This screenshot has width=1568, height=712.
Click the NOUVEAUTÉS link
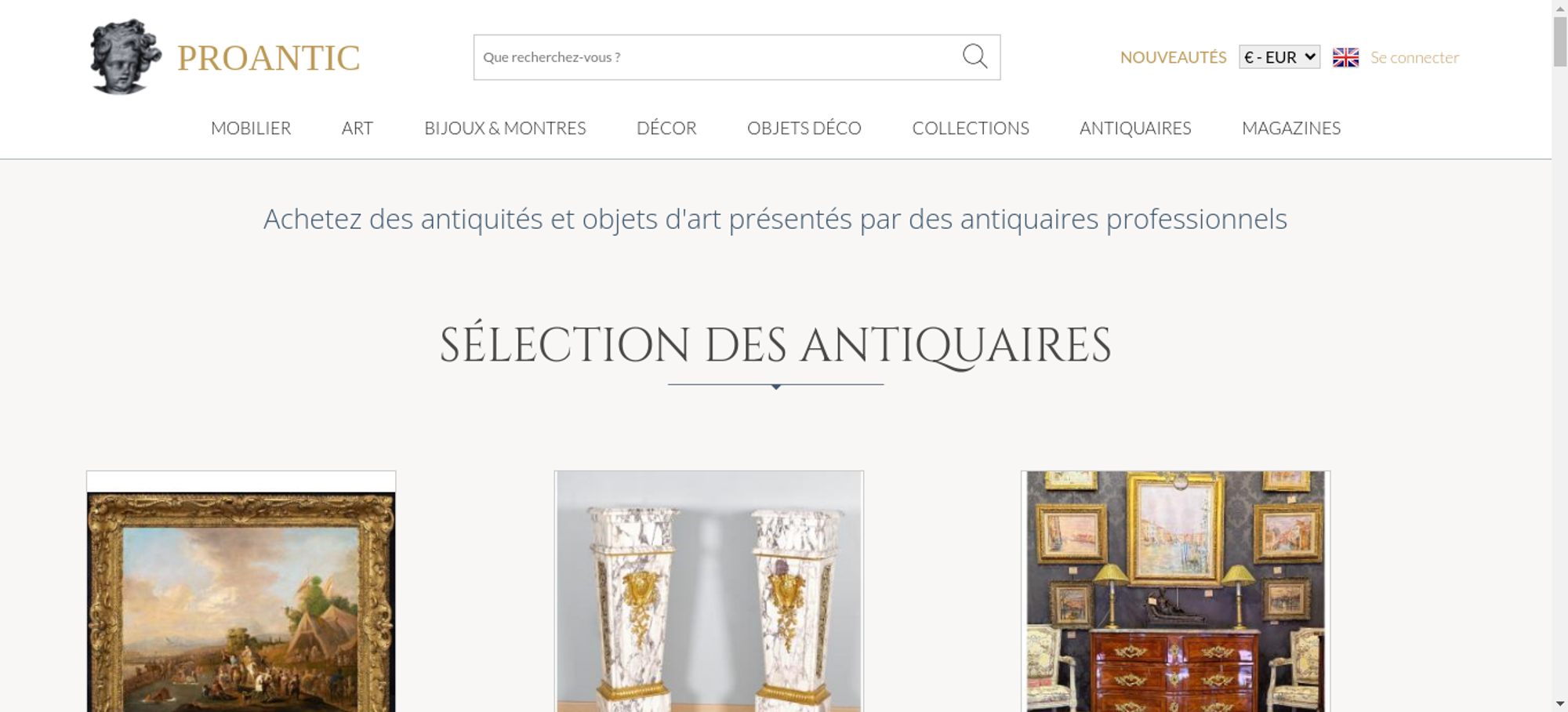coord(1173,57)
